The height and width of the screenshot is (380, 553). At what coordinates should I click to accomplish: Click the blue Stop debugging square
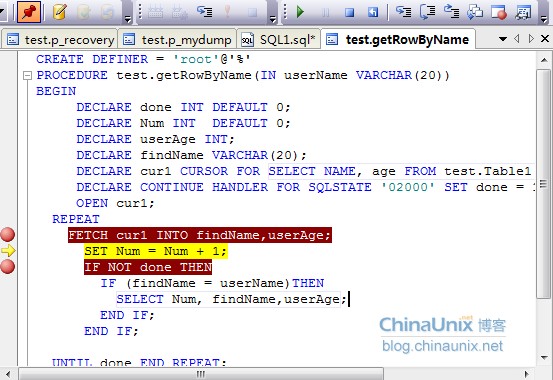tap(349, 12)
